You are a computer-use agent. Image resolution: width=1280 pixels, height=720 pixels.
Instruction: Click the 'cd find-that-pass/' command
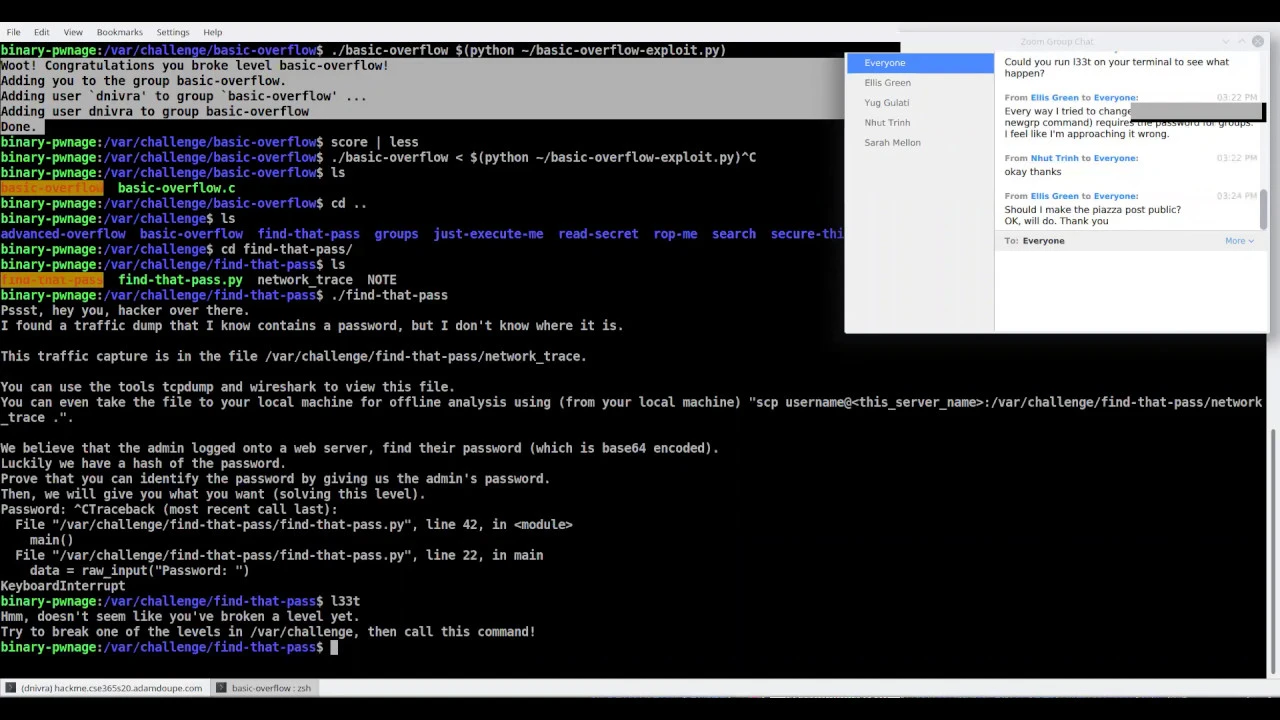point(286,249)
